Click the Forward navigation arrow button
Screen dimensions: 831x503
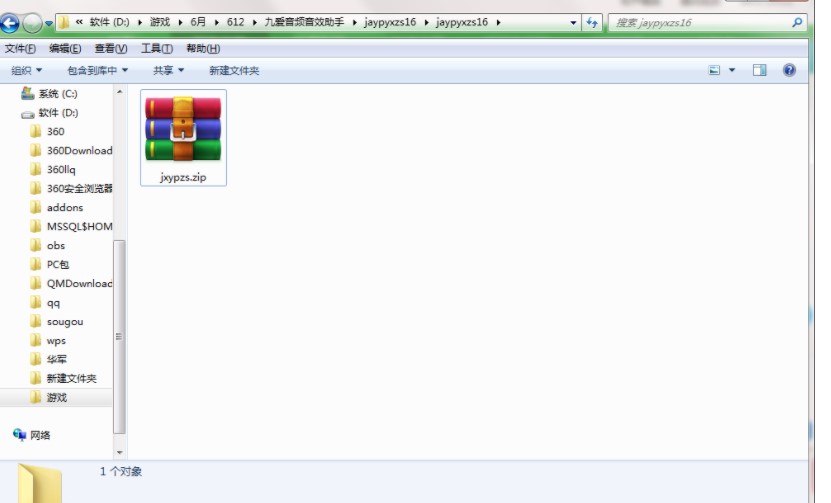[x=33, y=23]
